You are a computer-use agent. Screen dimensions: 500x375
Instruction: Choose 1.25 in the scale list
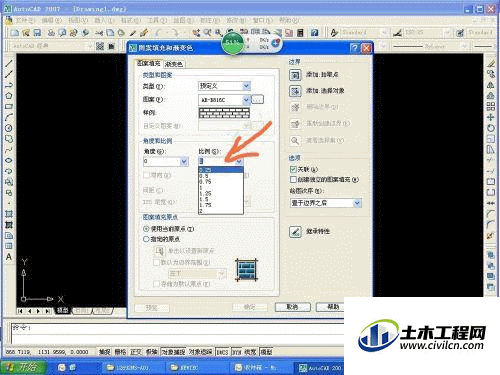click(221, 193)
